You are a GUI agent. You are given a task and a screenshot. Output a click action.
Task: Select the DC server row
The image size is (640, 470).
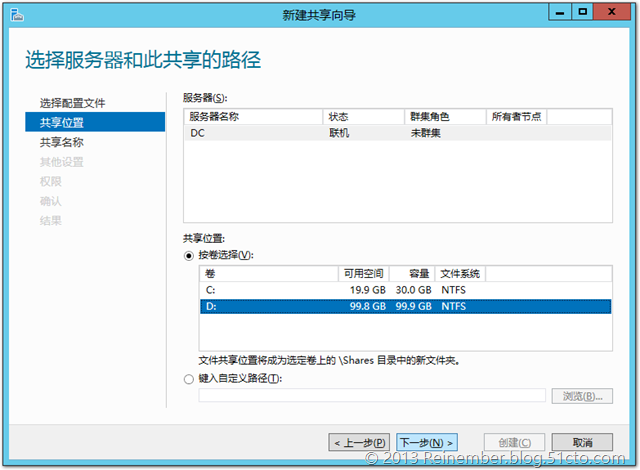[398, 133]
